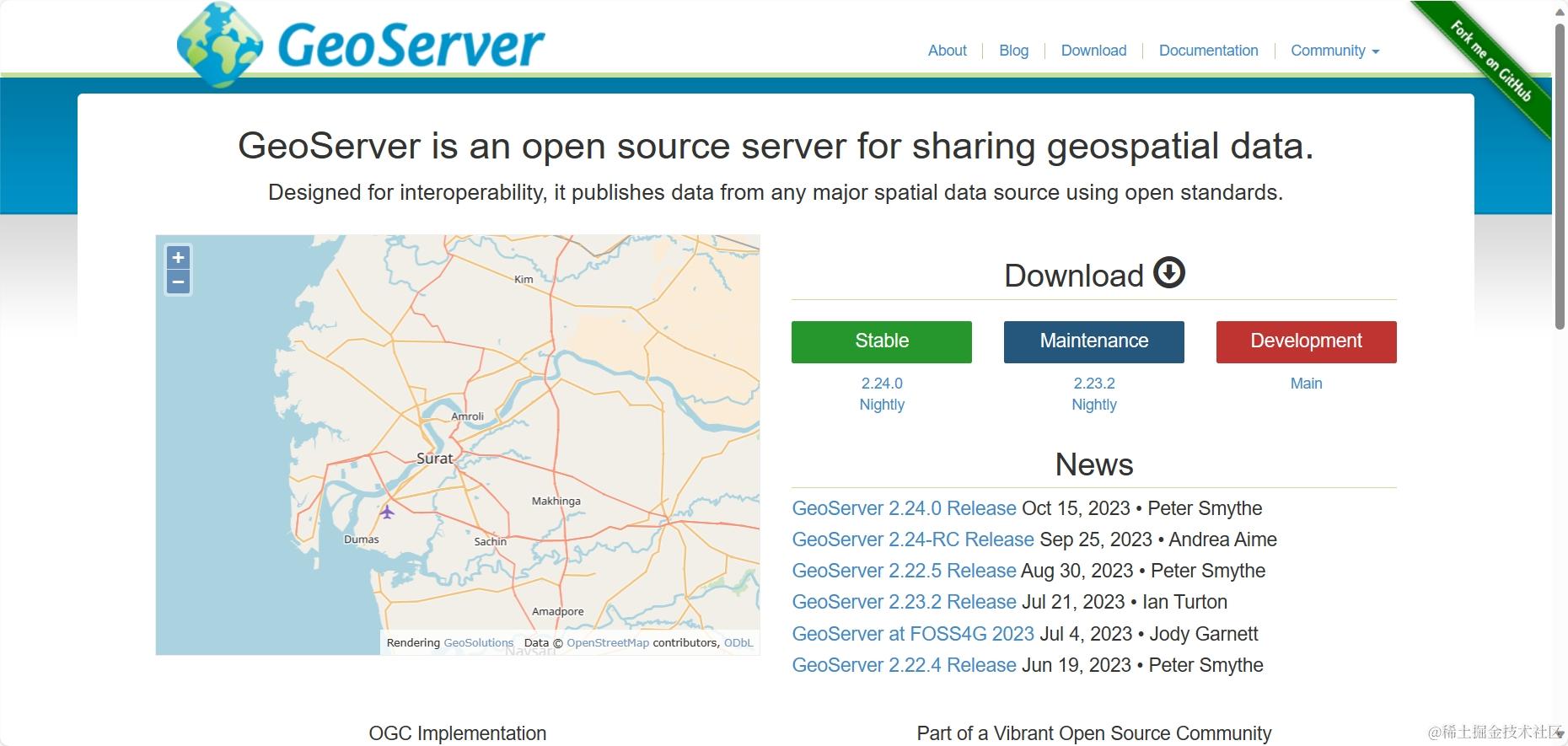Open the Documentation page
Viewport: 1568px width, 746px height.
pos(1208,51)
